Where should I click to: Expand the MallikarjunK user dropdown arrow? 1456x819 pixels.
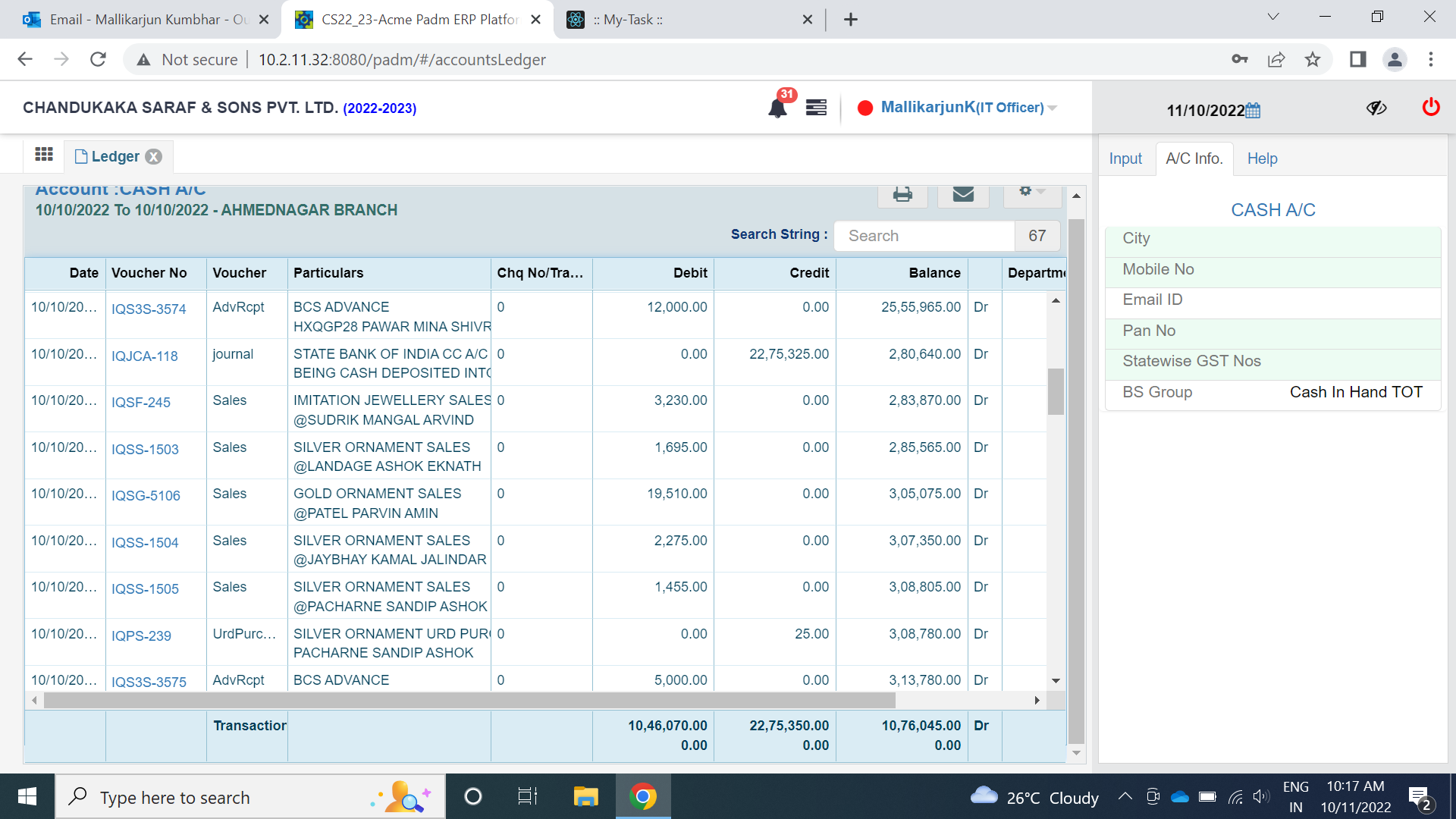[1053, 108]
